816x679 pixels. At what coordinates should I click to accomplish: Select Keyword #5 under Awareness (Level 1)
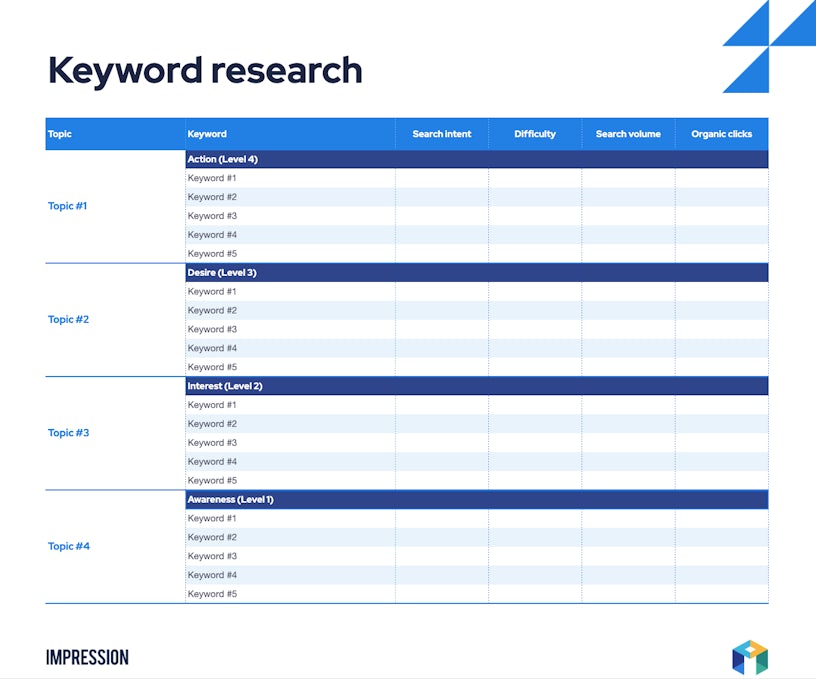[x=212, y=594]
